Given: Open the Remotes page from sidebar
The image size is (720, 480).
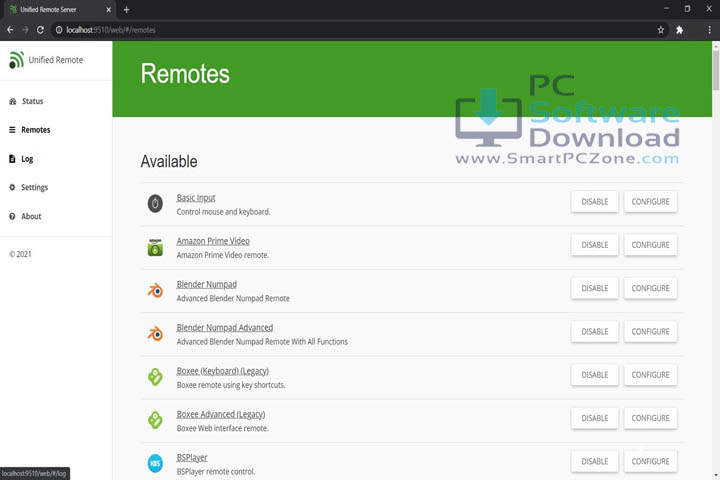Looking at the screenshot, I should tap(35, 130).
